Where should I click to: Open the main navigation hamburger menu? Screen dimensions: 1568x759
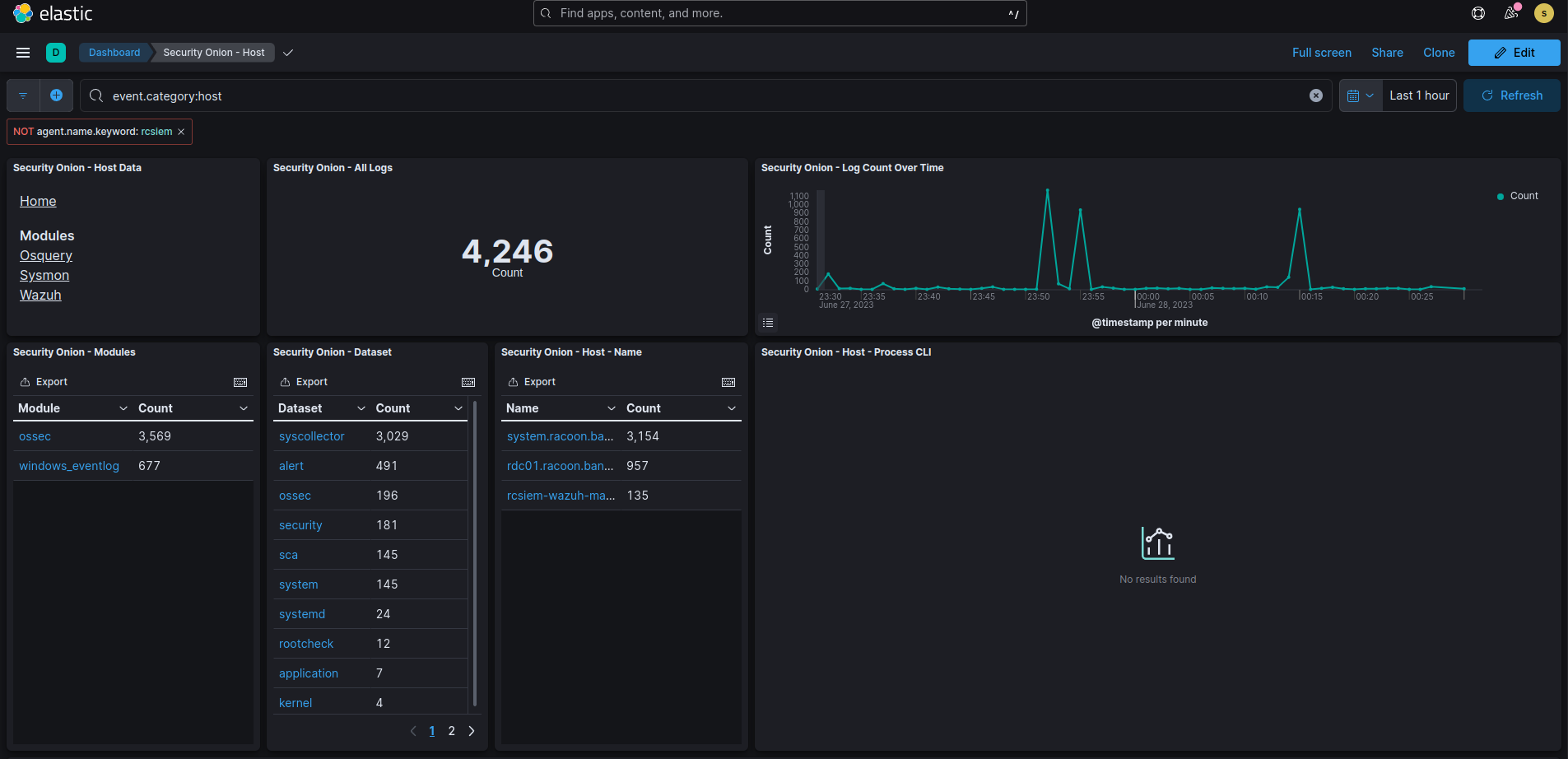click(23, 52)
